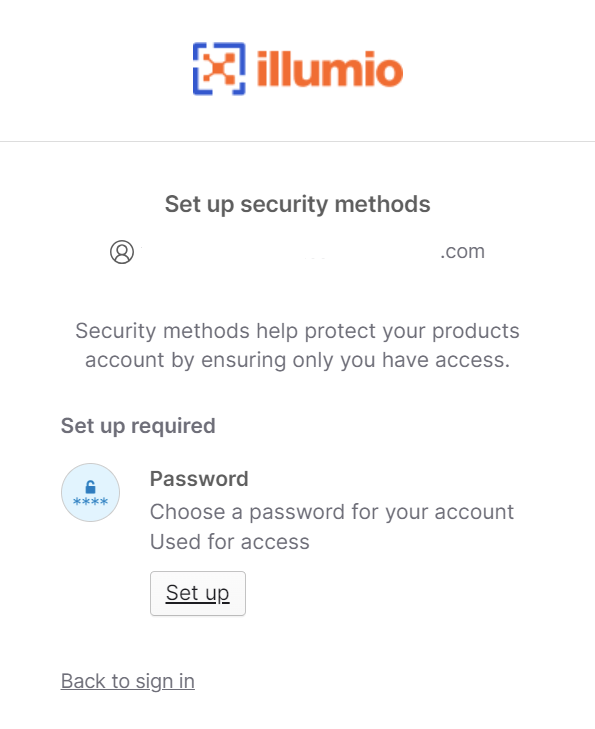The height and width of the screenshot is (729, 595).
Task: Click the 'only you have access' text line
Action: coord(298,360)
